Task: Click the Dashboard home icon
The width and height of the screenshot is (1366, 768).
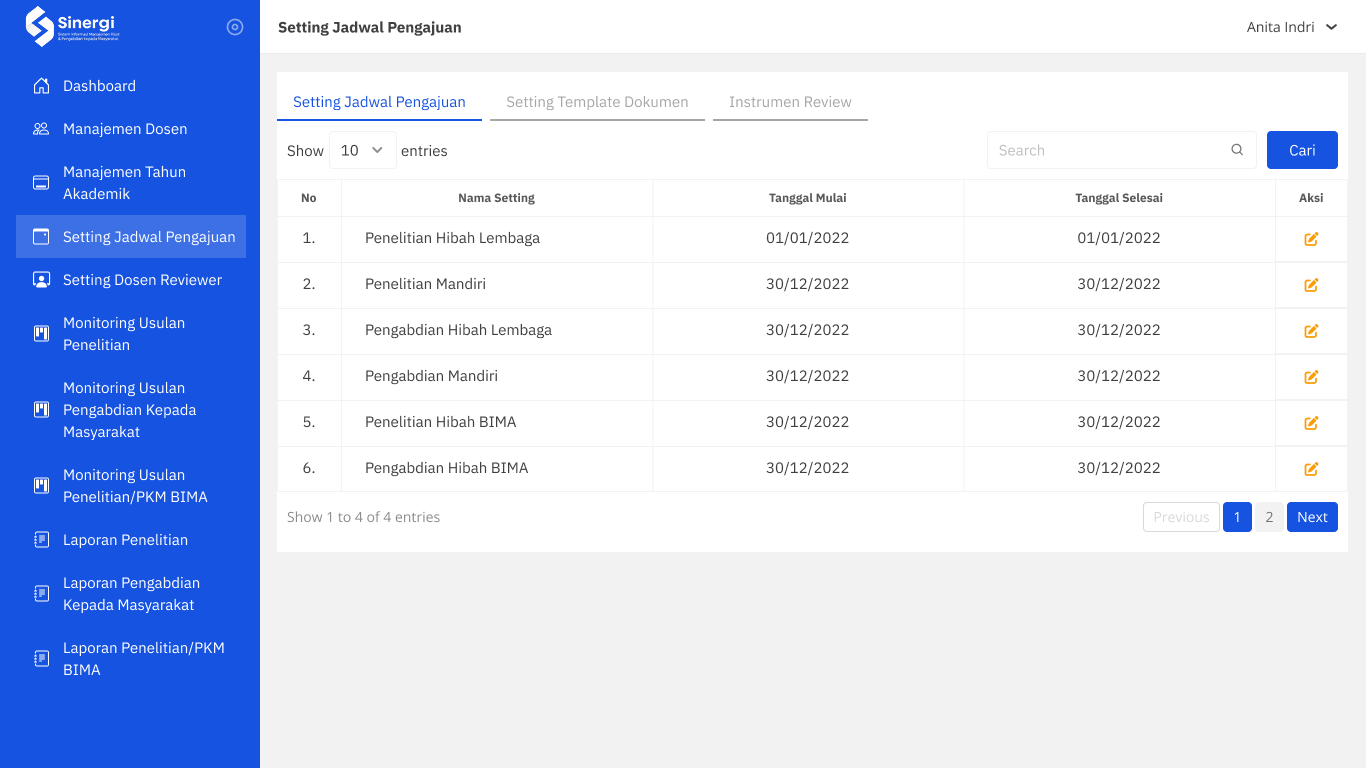Action: point(41,86)
